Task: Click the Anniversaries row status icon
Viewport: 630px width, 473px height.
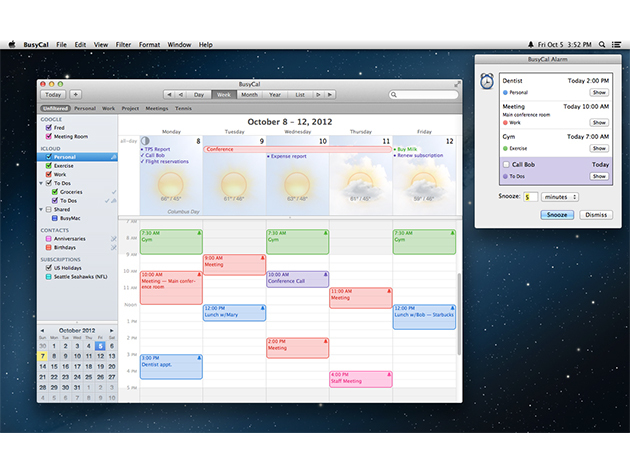Action: pyautogui.click(x=114, y=239)
